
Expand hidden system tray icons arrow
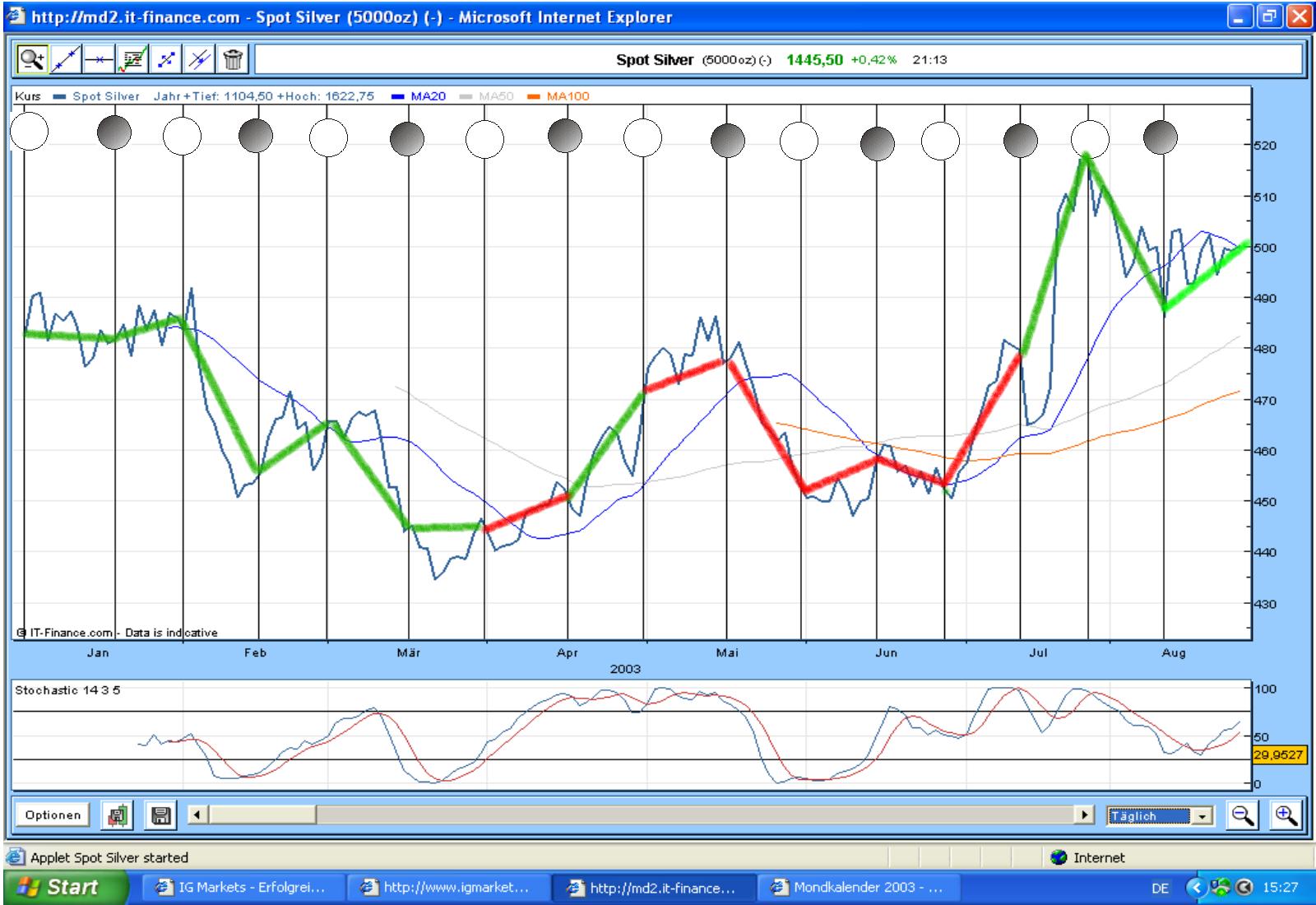click(1197, 888)
